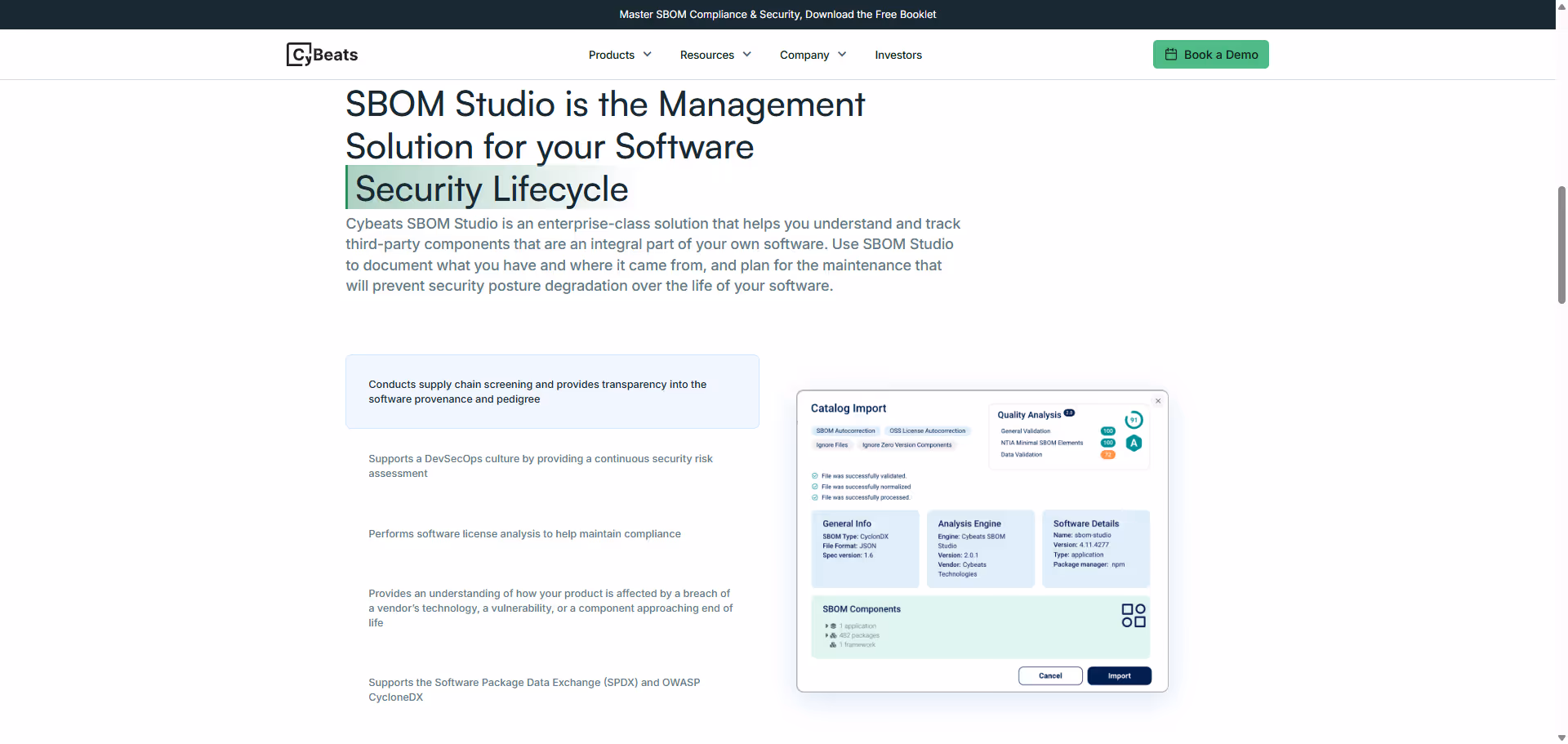Click the Quality Analysis version badge
Viewport: 1568px width, 744px height.
point(1069,413)
